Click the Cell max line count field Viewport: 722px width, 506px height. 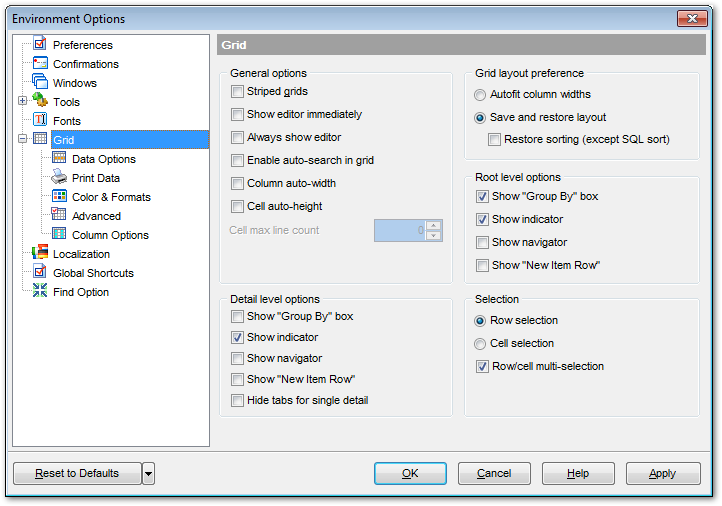pyautogui.click(x=401, y=231)
